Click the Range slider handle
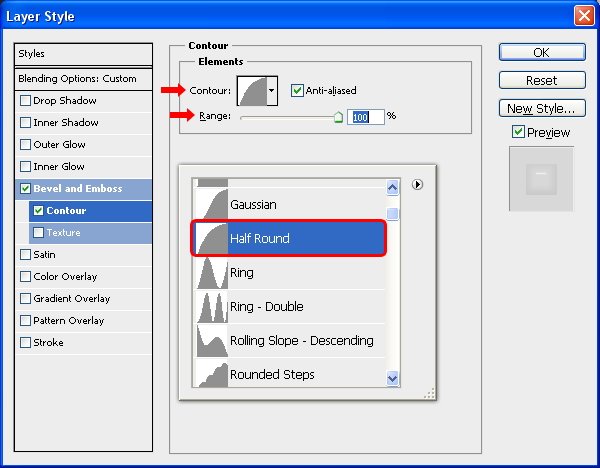This screenshot has height=468, width=600. pos(338,117)
